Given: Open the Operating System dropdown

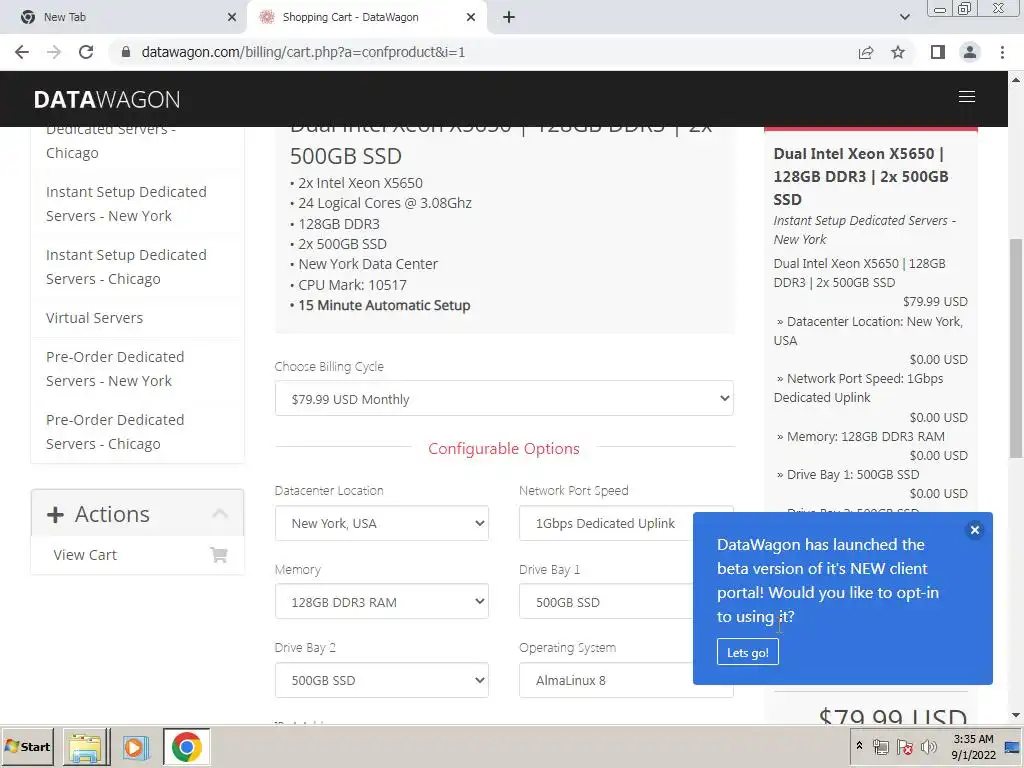Looking at the screenshot, I should [x=606, y=680].
